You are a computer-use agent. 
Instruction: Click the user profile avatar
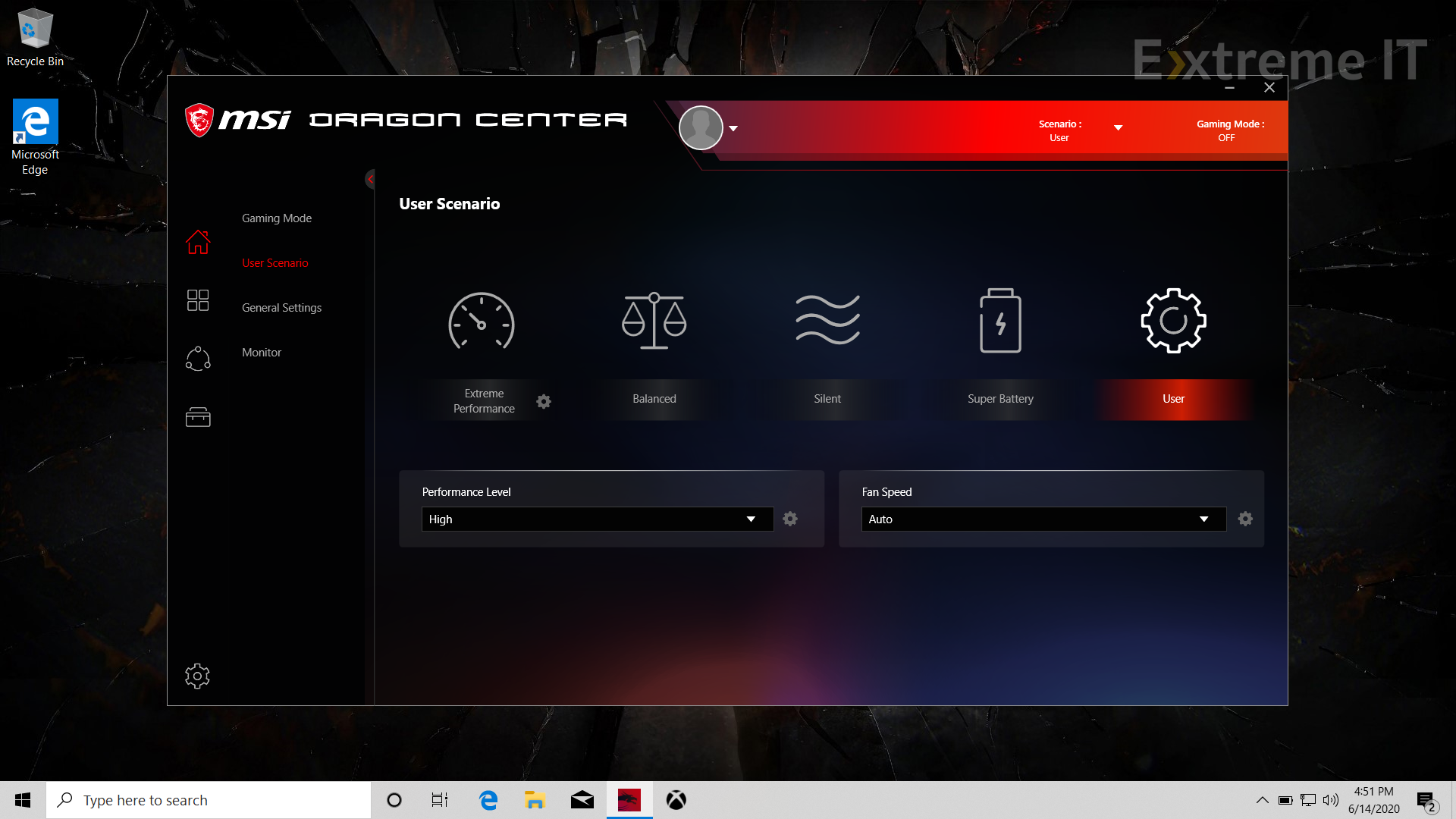point(701,127)
